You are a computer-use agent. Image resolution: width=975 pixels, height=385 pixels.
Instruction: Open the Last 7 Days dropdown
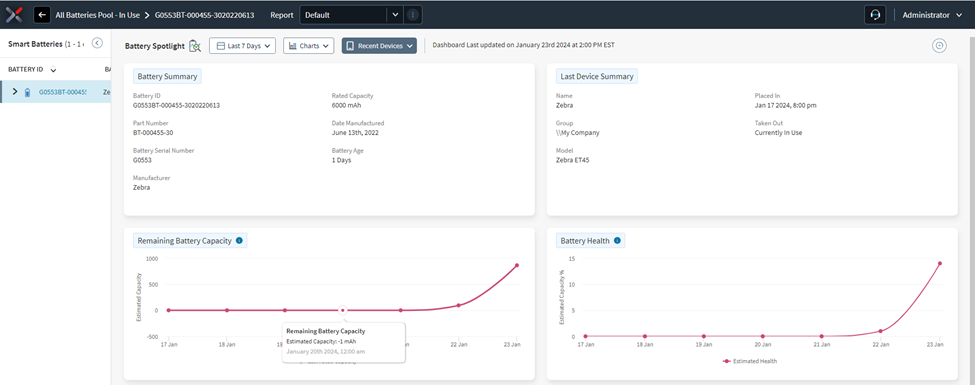pos(242,46)
